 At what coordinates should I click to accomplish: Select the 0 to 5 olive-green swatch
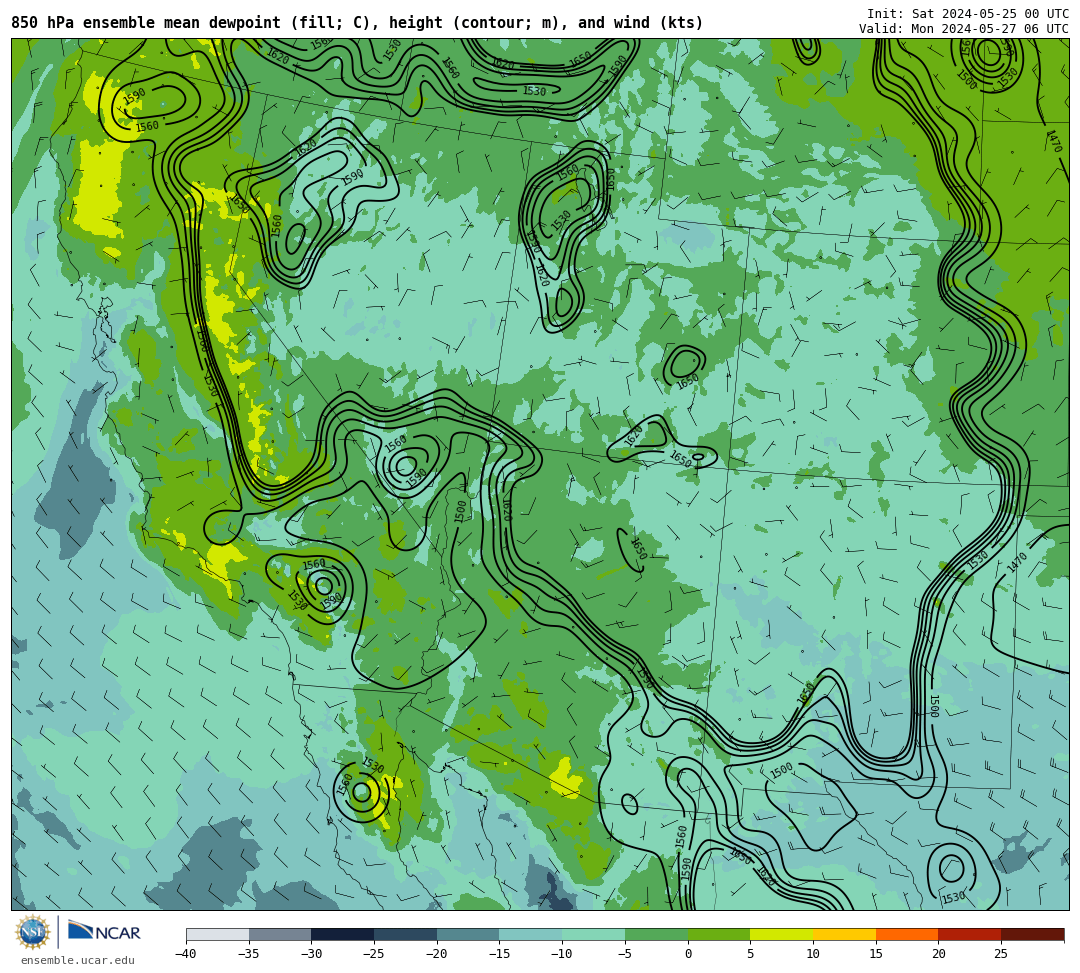[x=719, y=934]
